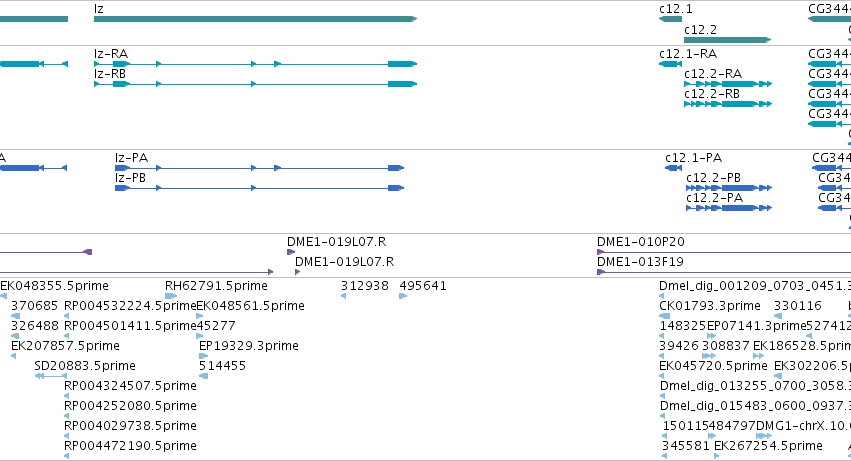
Task: Click the lz-PA protein feature
Action: coord(259,168)
